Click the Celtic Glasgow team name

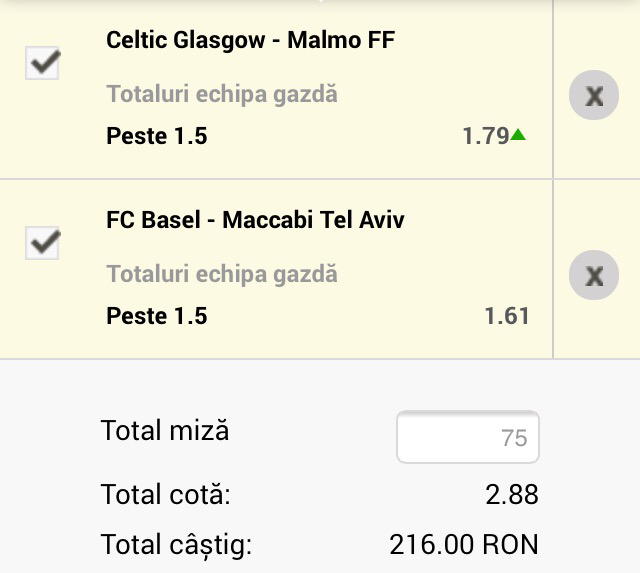[186, 40]
